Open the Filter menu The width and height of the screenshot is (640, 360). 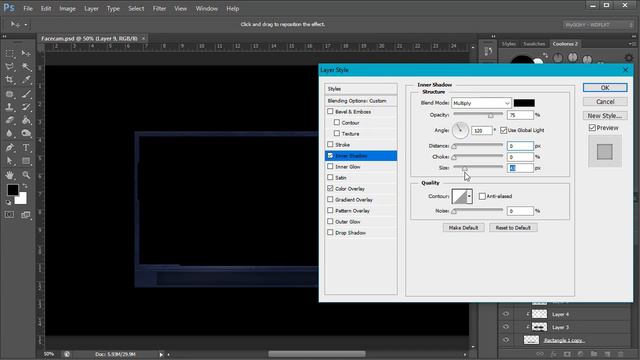pos(159,9)
